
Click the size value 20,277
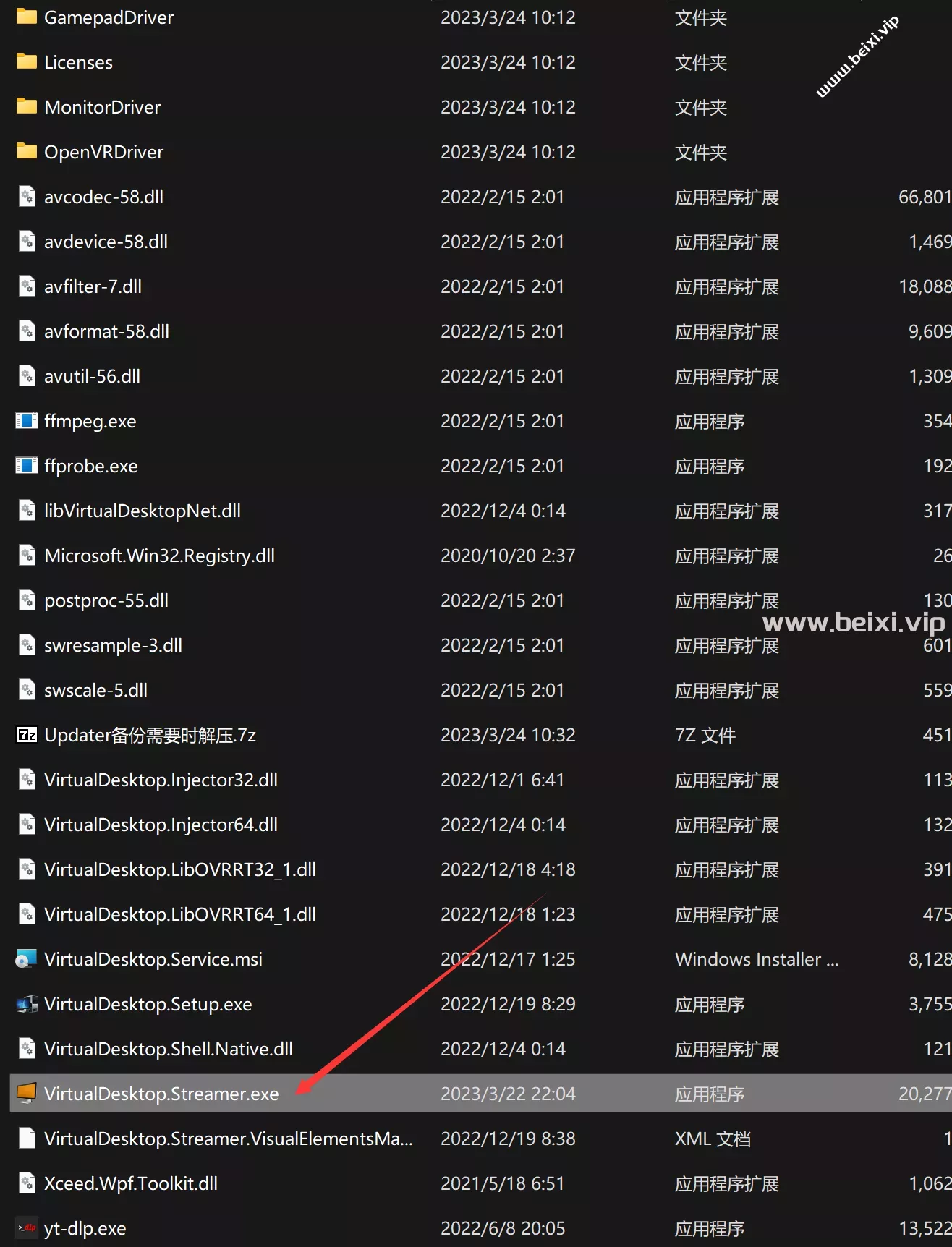coord(925,1094)
